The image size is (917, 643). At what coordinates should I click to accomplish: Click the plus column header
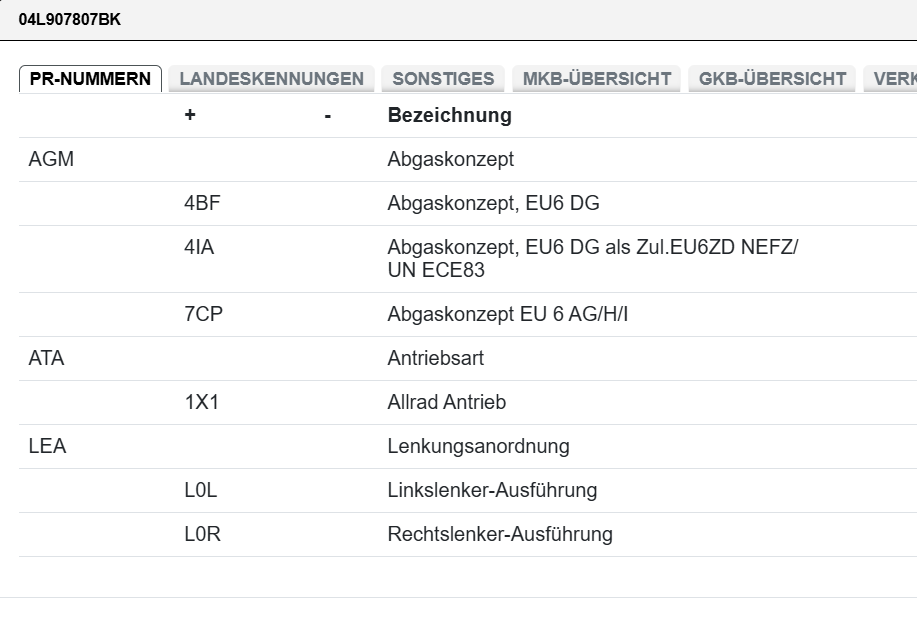pos(190,115)
